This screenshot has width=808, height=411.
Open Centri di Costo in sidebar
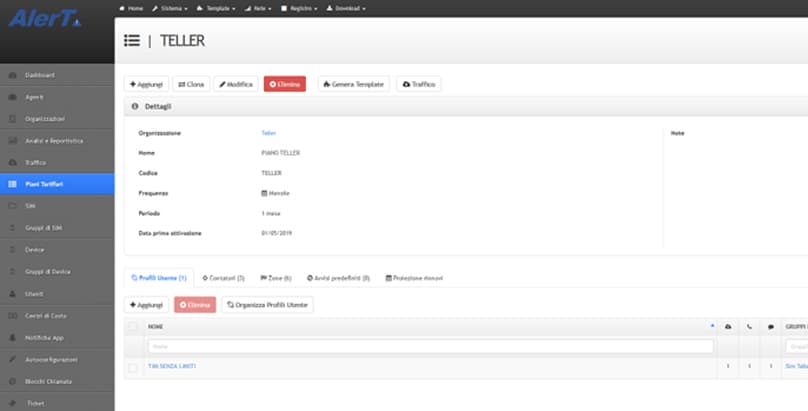[57, 316]
